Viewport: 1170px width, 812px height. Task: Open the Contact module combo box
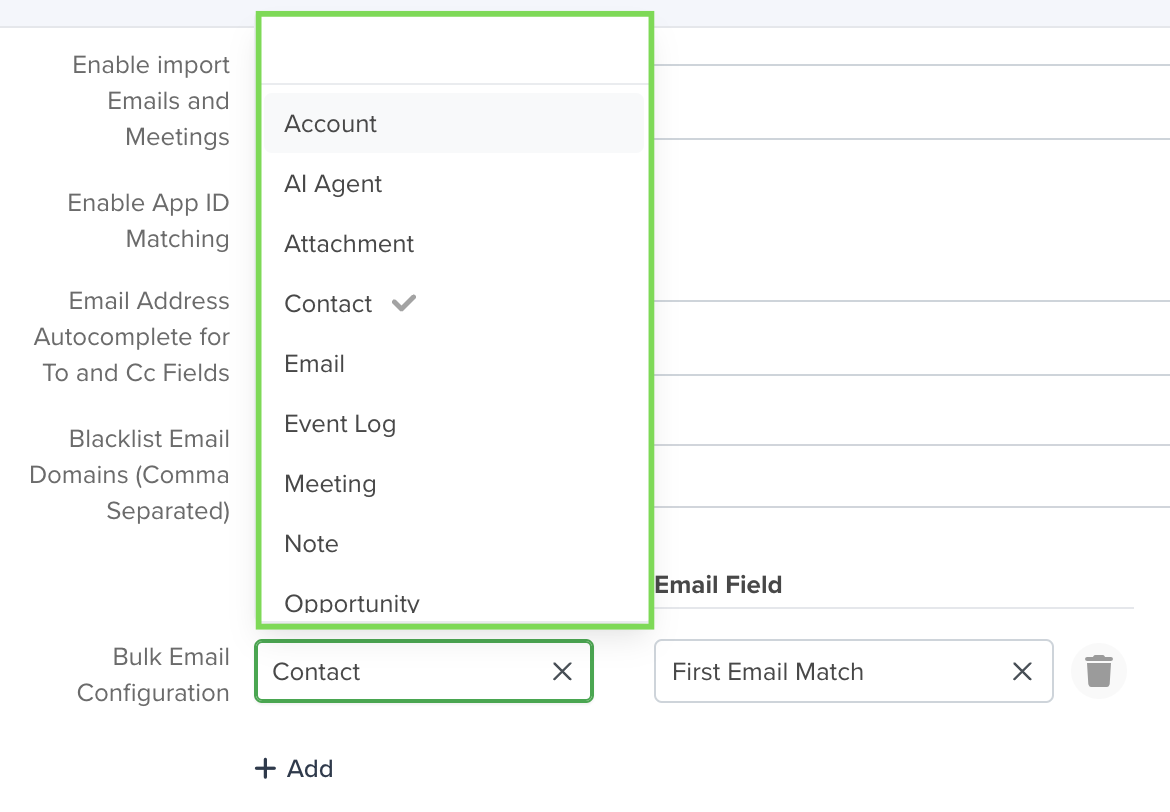tap(424, 671)
